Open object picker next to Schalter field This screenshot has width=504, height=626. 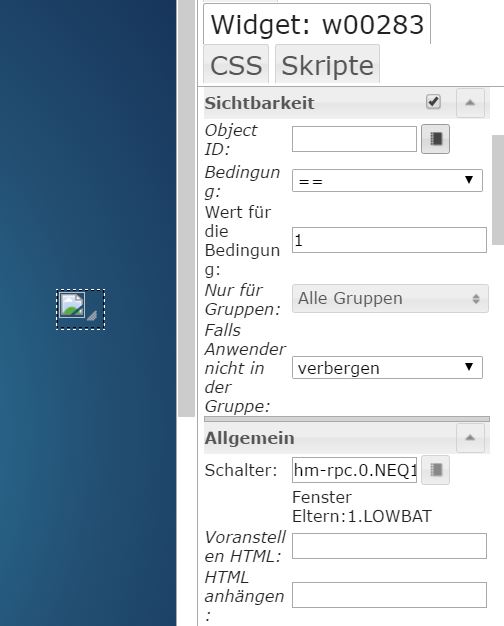click(435, 470)
